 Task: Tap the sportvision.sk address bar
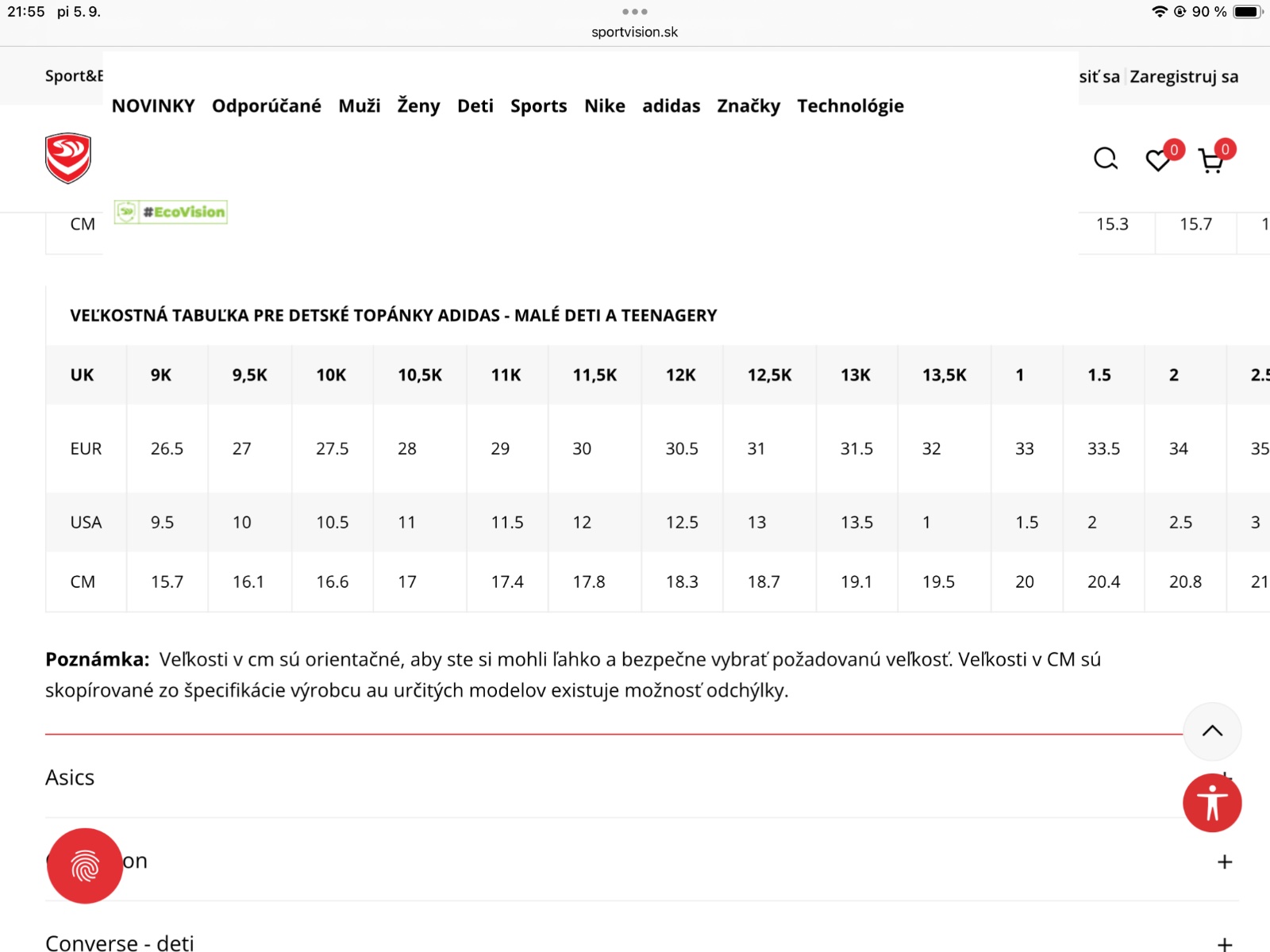pyautogui.click(x=635, y=33)
